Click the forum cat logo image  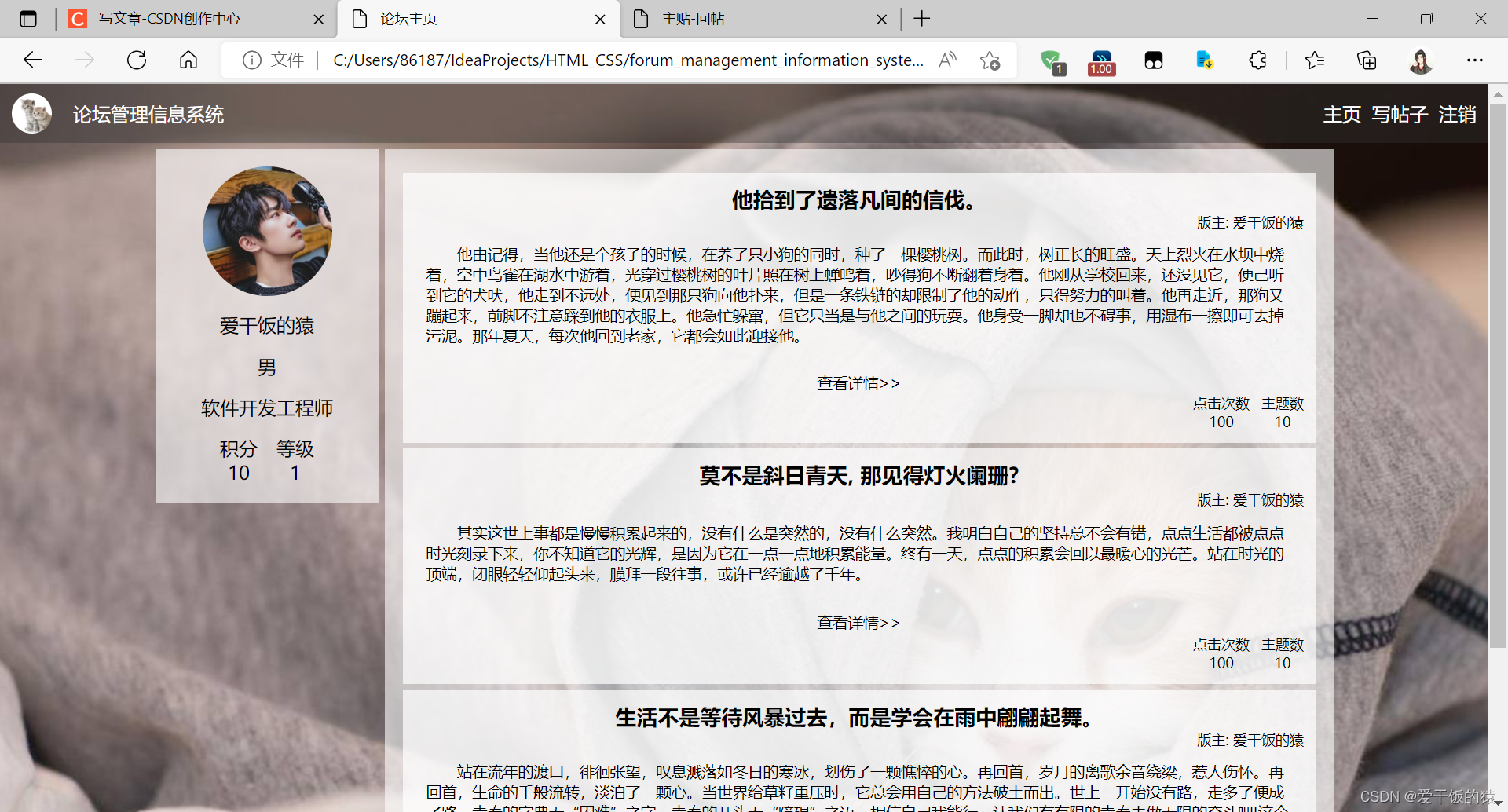(x=32, y=114)
